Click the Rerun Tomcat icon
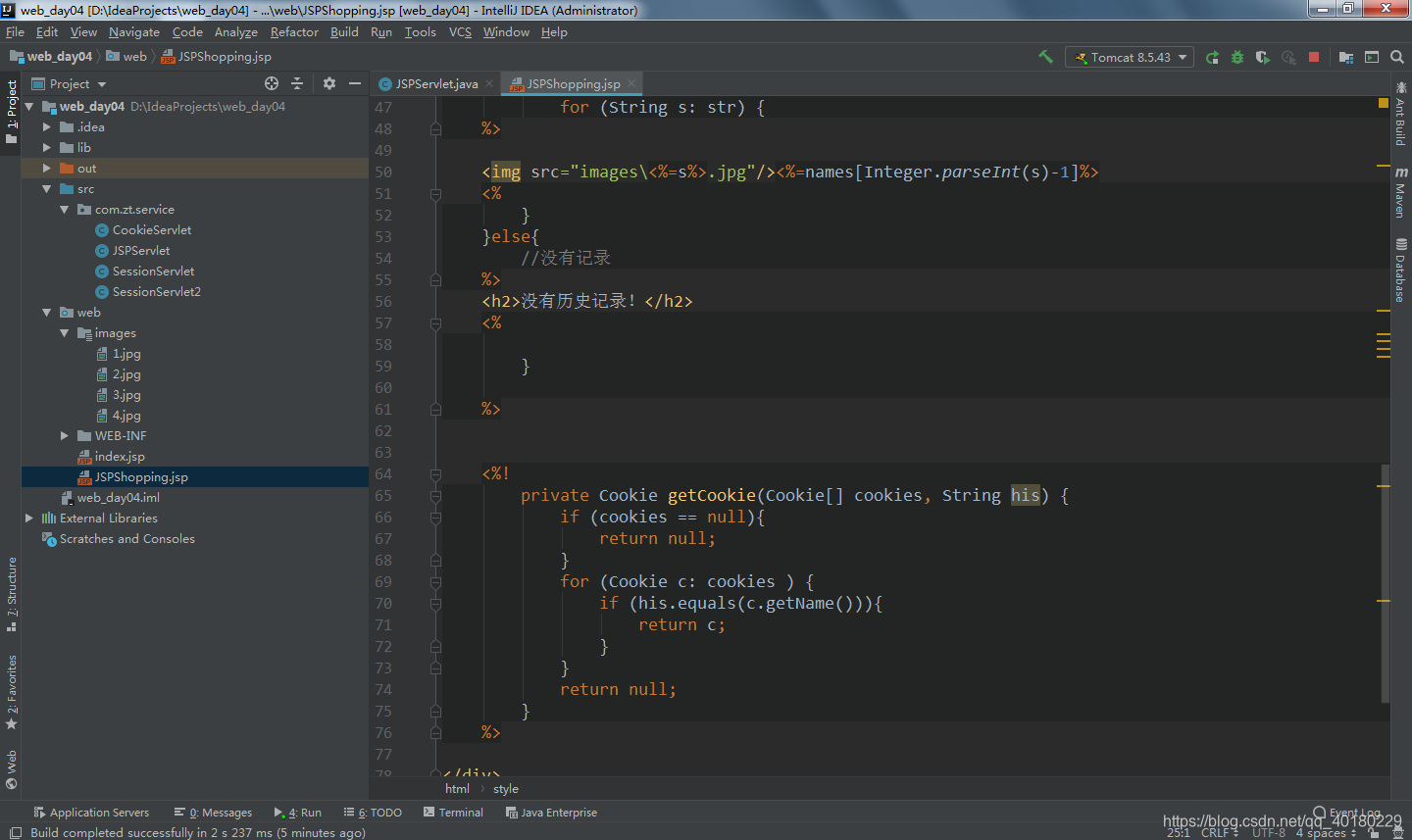 pos(1213,57)
